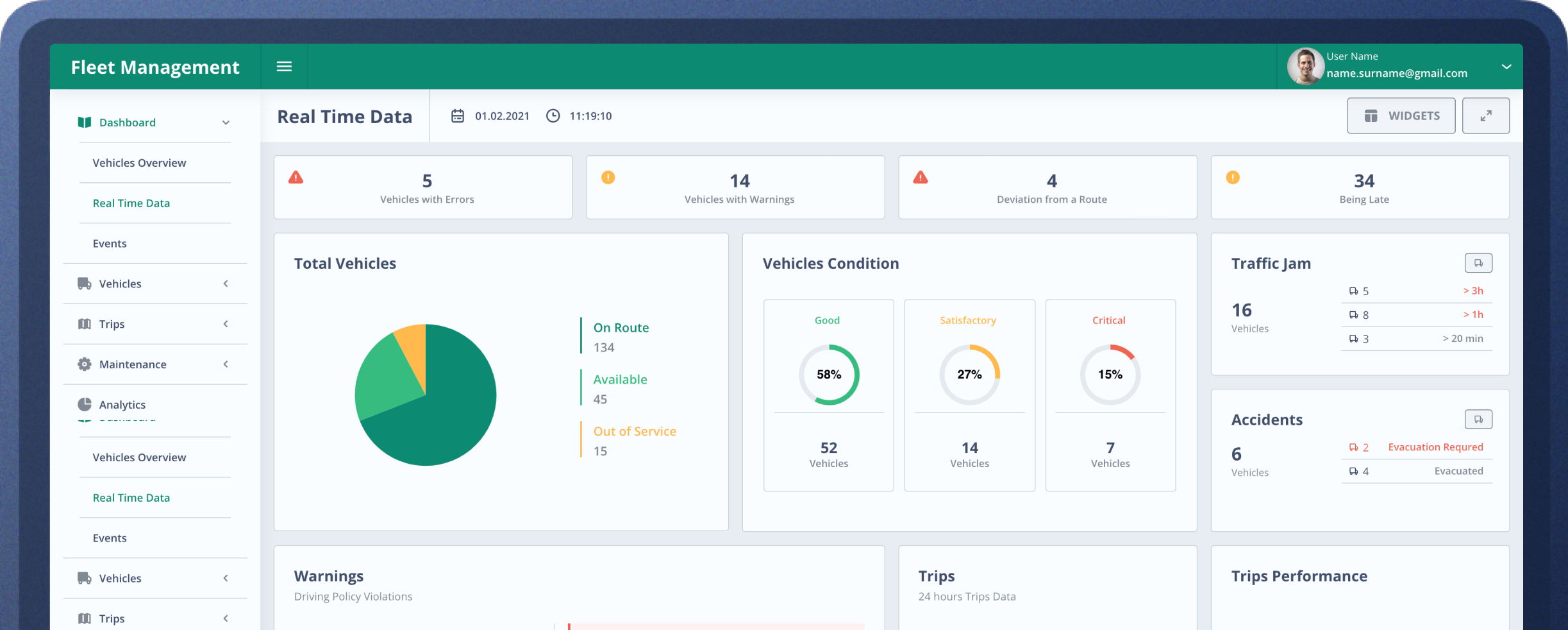Expand the Trips chevron at the sidebar bottom

(x=226, y=618)
